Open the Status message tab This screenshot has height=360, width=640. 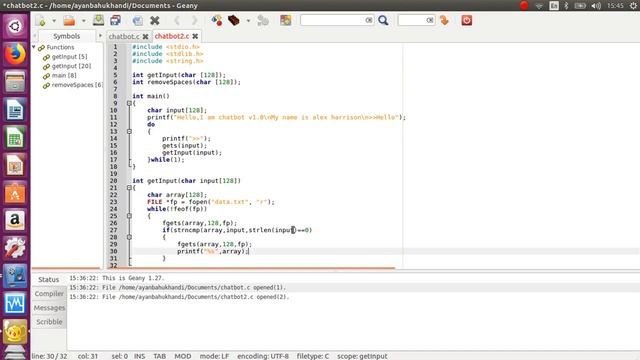[49, 280]
